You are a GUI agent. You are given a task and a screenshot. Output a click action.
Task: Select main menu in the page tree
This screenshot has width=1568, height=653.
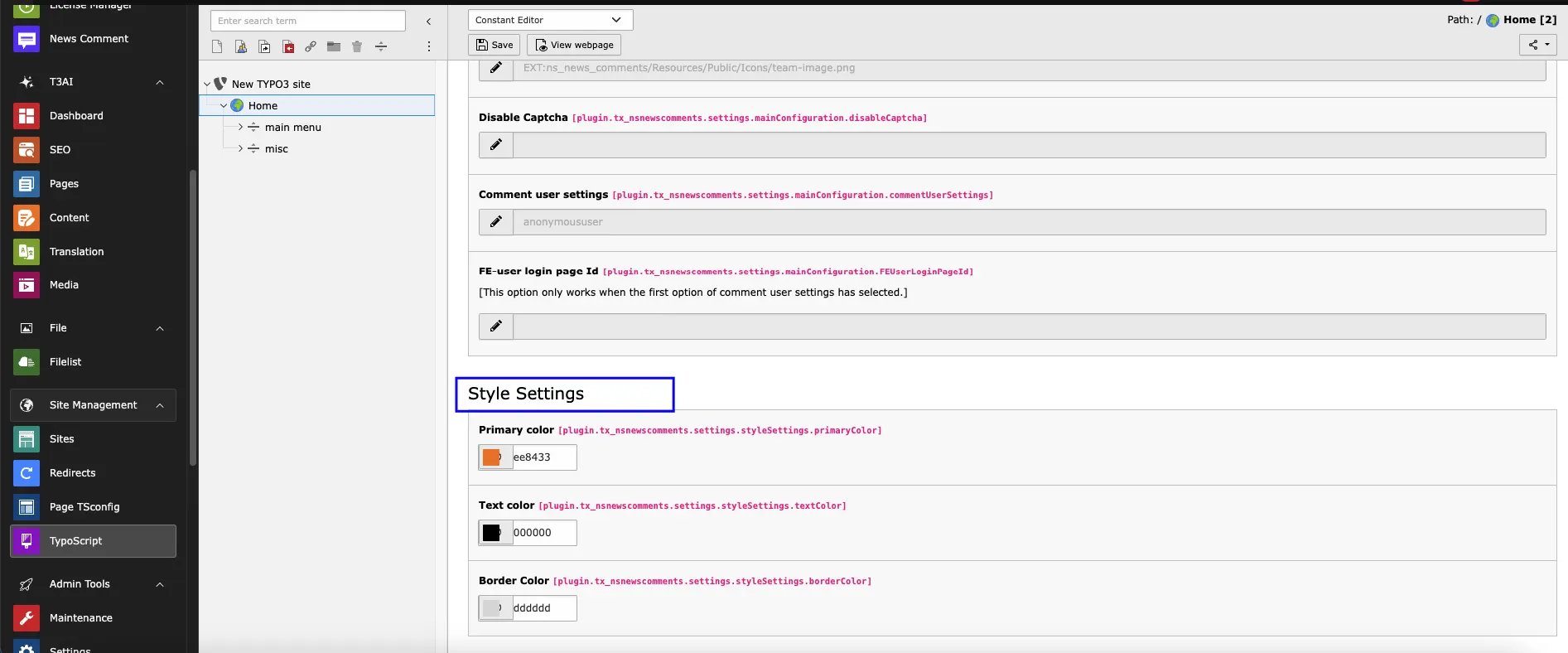(x=293, y=128)
